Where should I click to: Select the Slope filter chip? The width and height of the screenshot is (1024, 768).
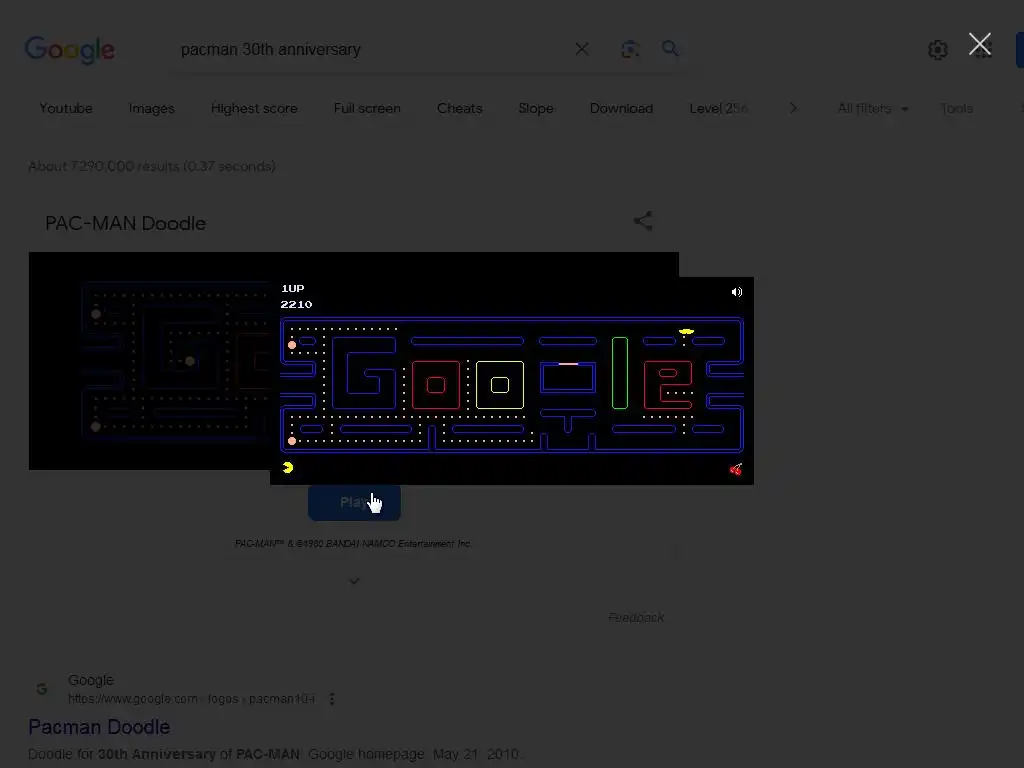click(x=536, y=108)
